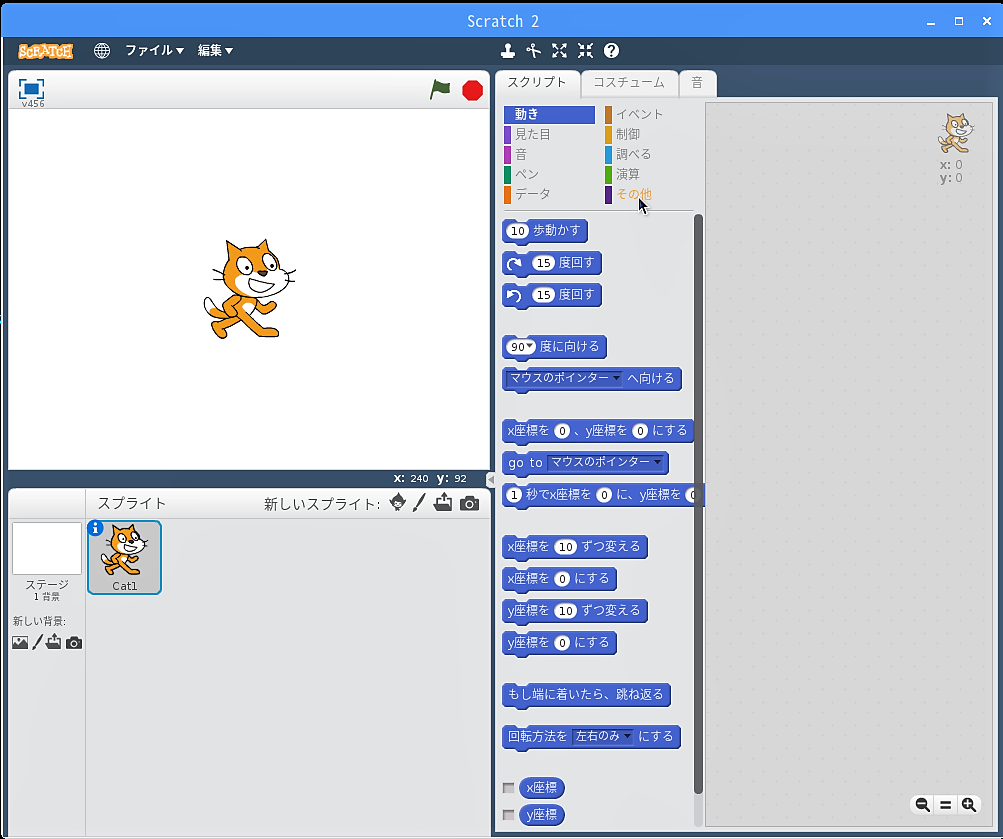Click degrees field in clockwise 度回す block
This screenshot has height=839, width=1003.
click(543, 263)
